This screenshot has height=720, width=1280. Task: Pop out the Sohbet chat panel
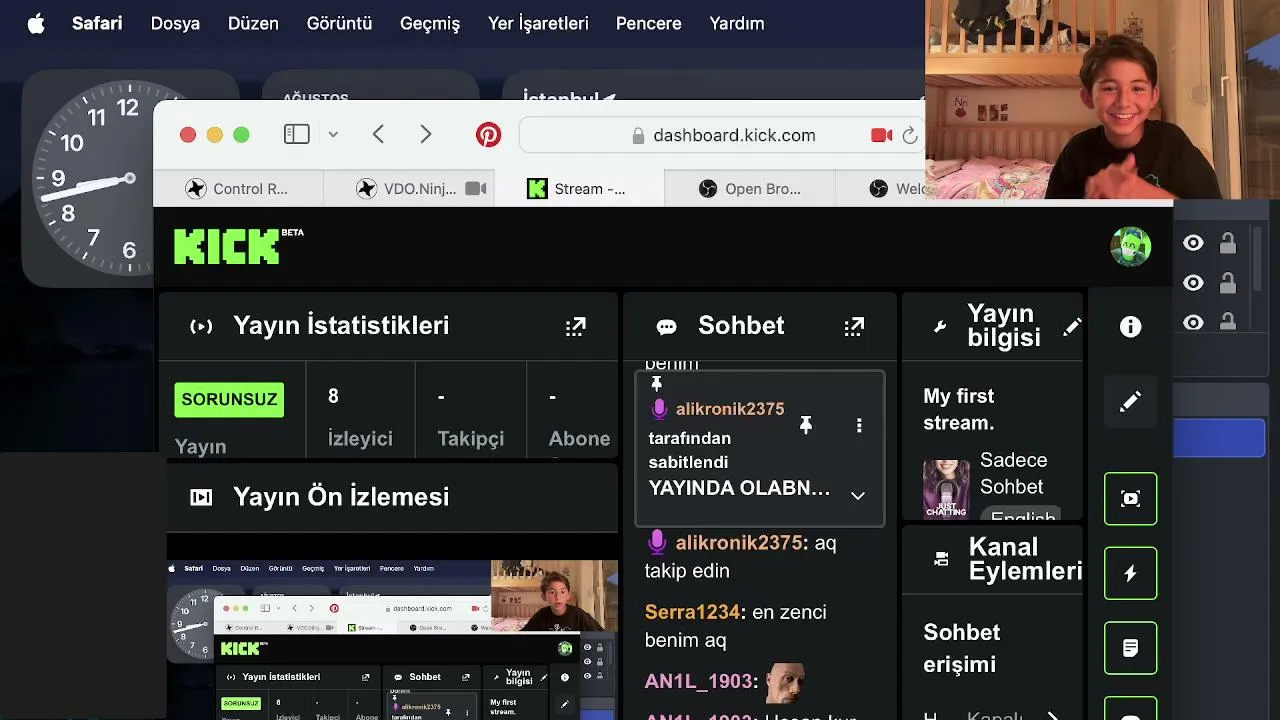point(854,326)
